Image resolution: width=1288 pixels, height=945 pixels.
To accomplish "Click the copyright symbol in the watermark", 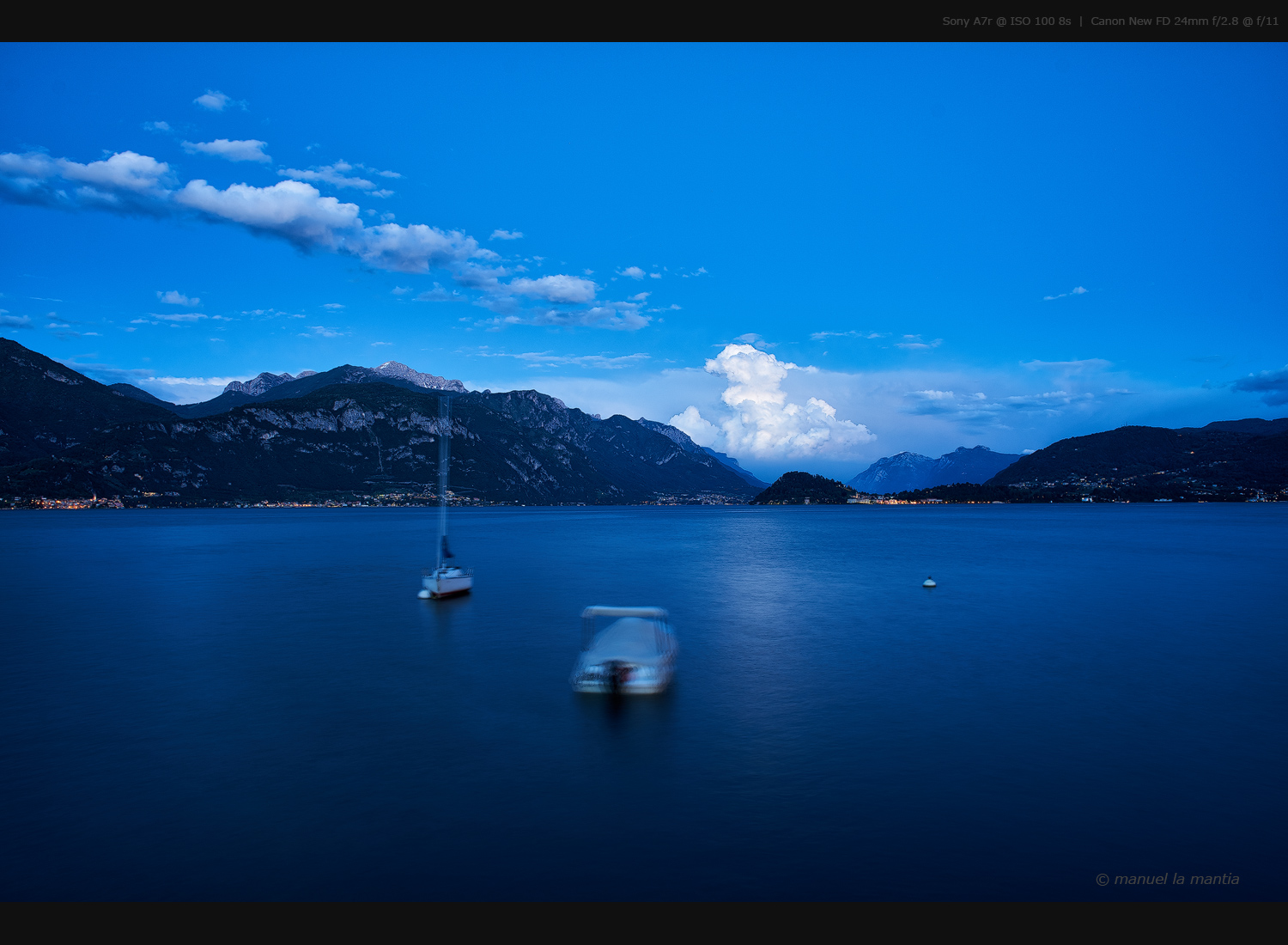I will point(1103,877).
